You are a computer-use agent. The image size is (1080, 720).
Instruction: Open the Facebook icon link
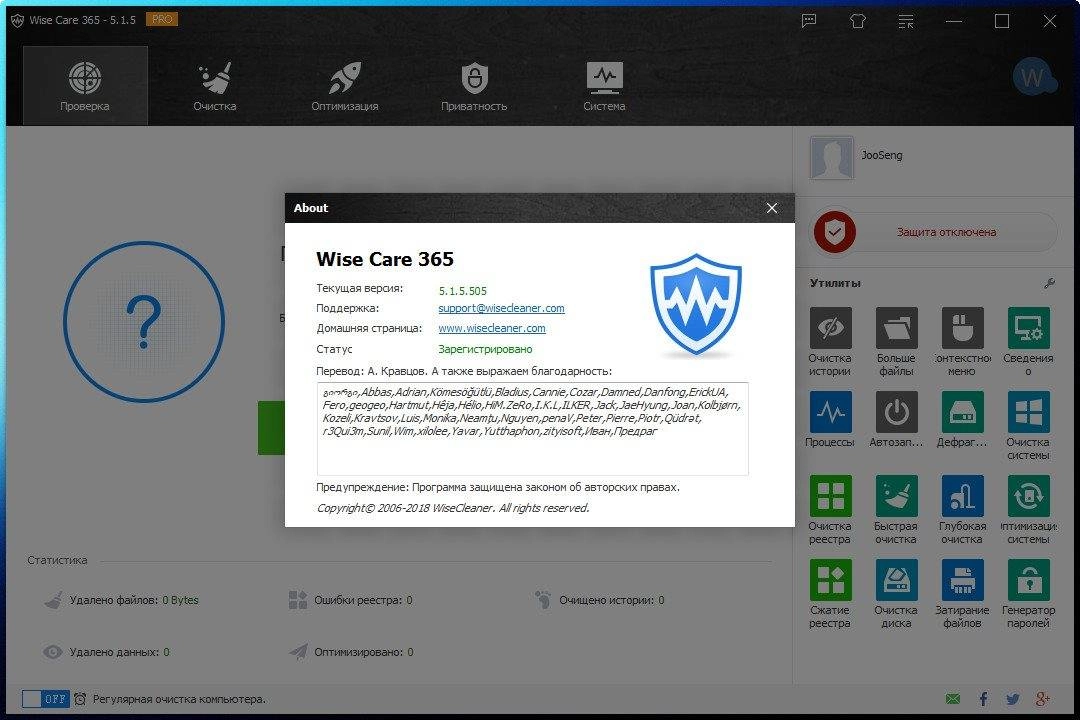click(983, 699)
